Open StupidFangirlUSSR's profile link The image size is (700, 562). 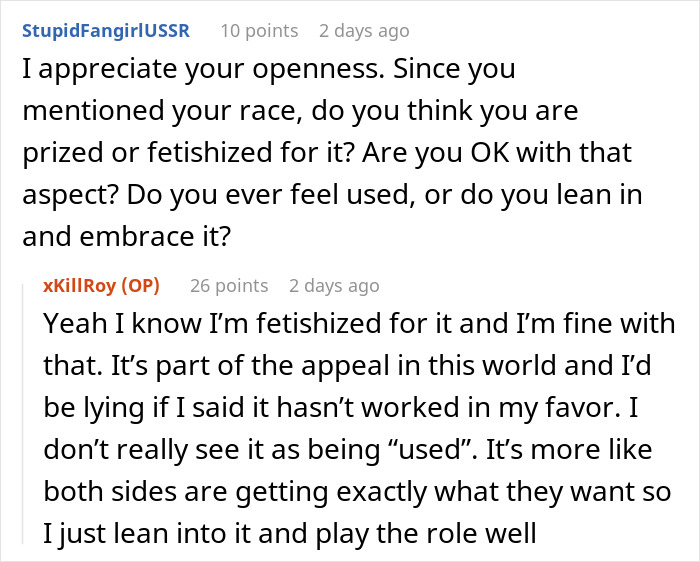tap(106, 31)
